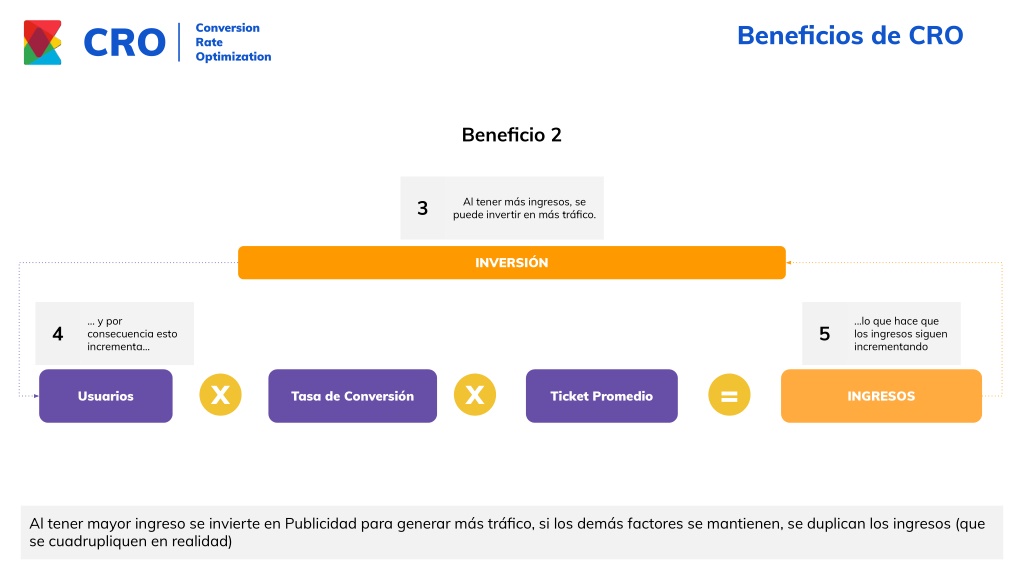Click the number 3 step label

[x=423, y=208]
